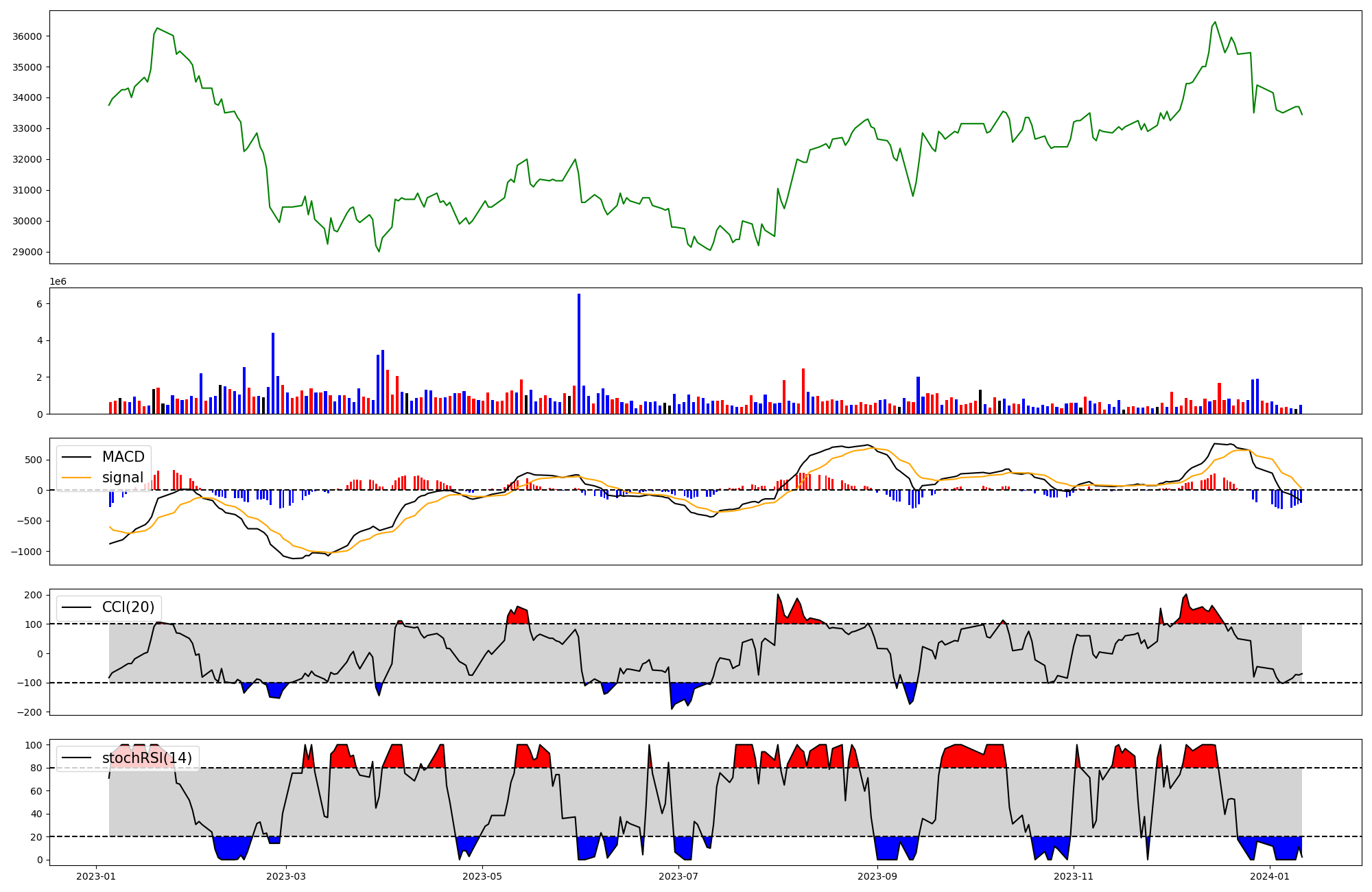Click the signal legend label

click(x=123, y=478)
